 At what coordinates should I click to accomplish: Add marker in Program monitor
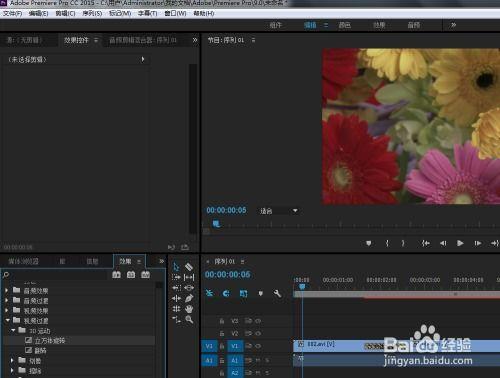click(x=369, y=243)
